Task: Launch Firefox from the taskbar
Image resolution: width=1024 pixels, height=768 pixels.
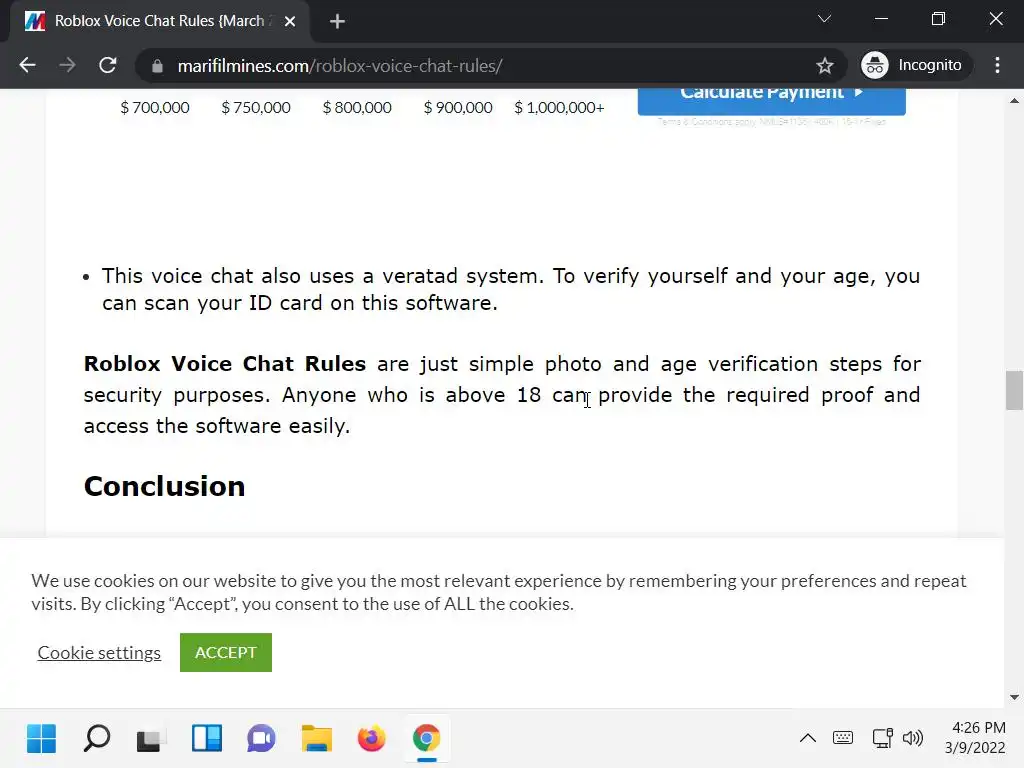Action: pos(372,739)
